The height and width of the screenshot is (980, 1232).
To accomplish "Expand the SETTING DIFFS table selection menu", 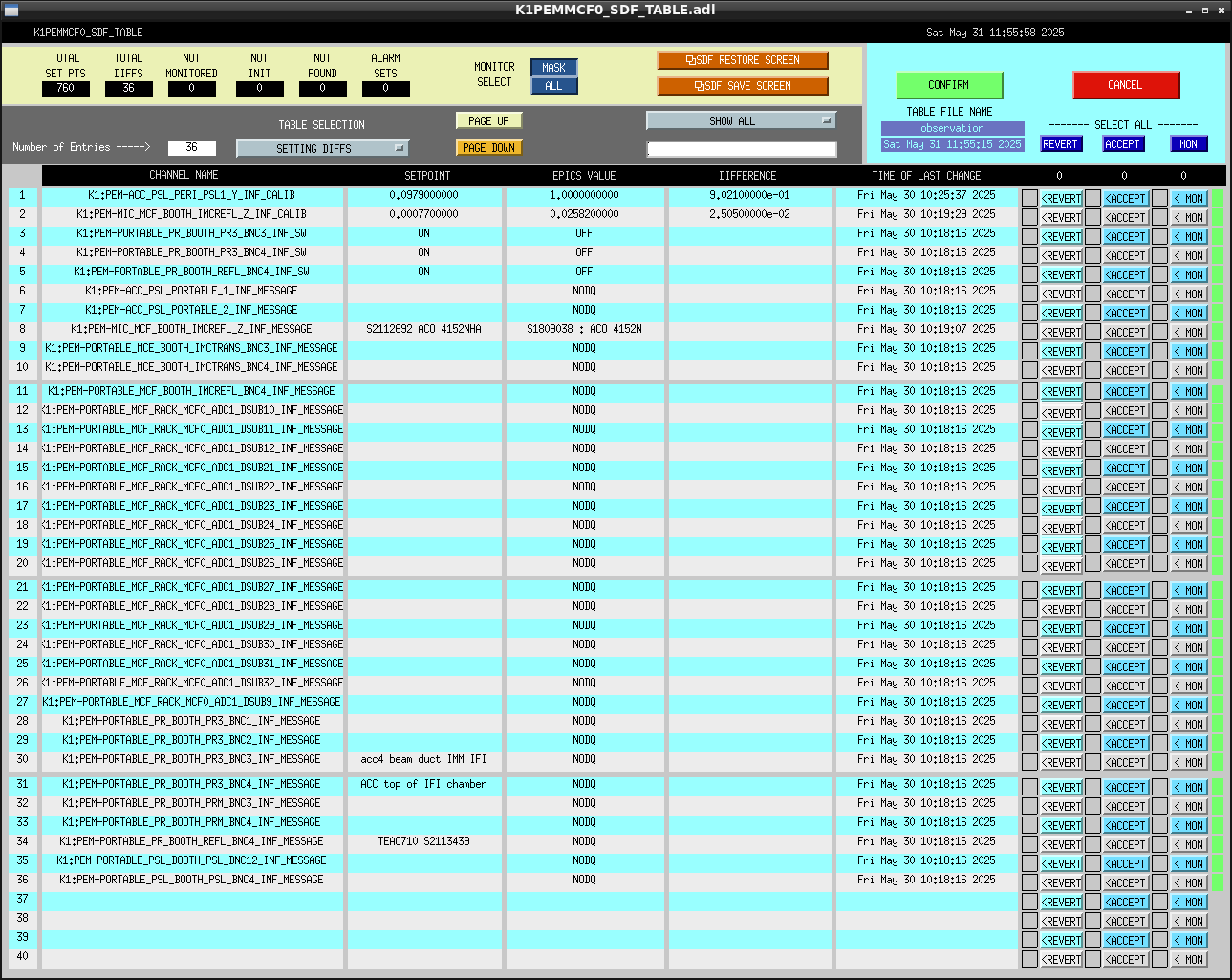I will (x=322, y=148).
